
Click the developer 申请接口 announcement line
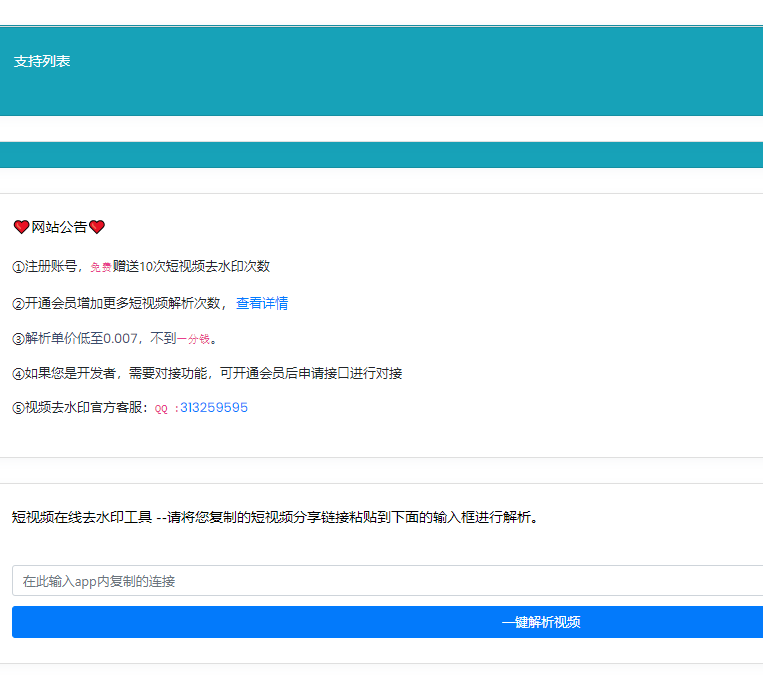(213, 374)
